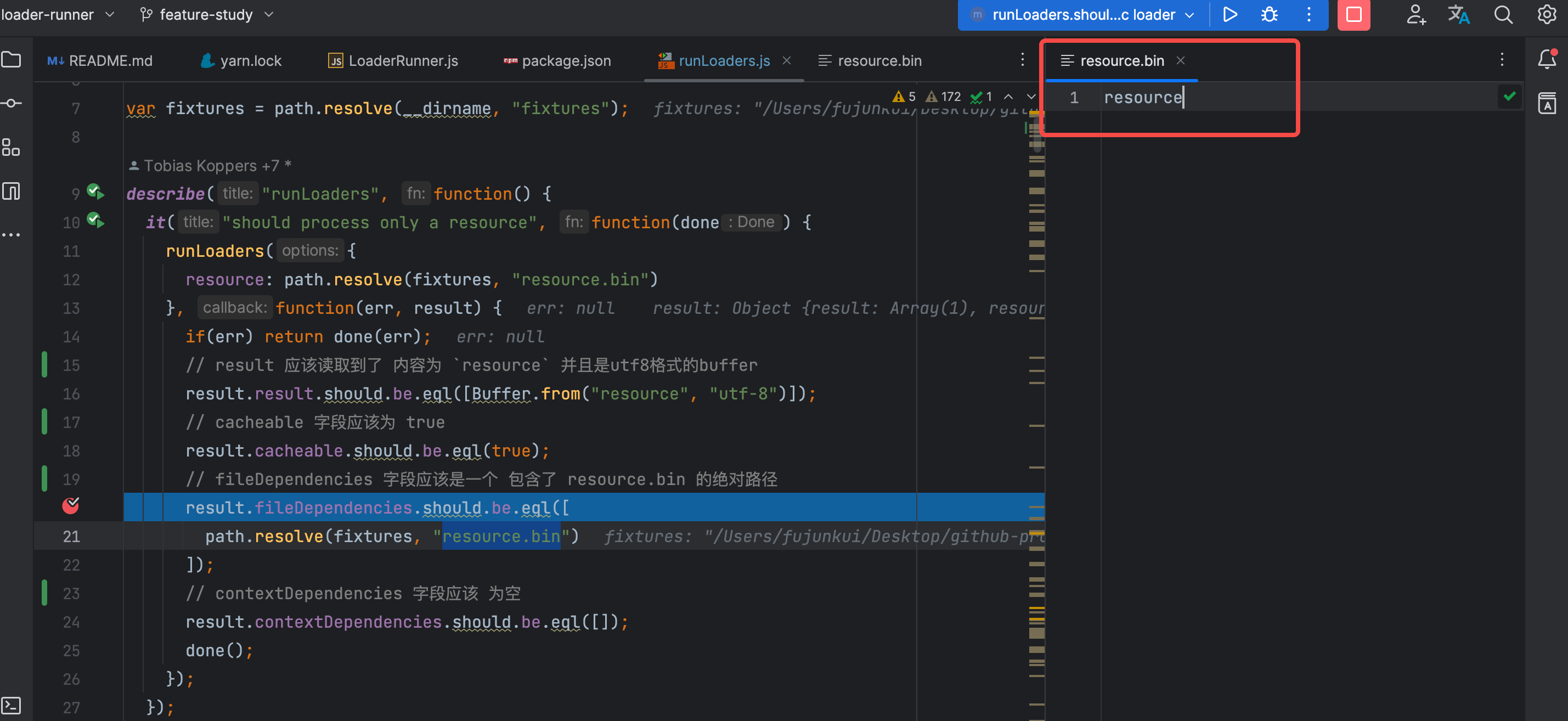
Task: Go to the next highlighted error arrow
Action: (x=1030, y=97)
